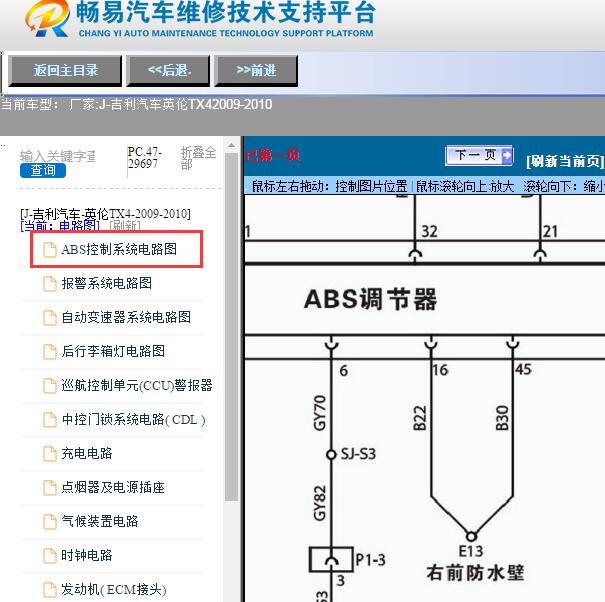
Task: Open 时钟电路 entry
Action: [x=87, y=555]
